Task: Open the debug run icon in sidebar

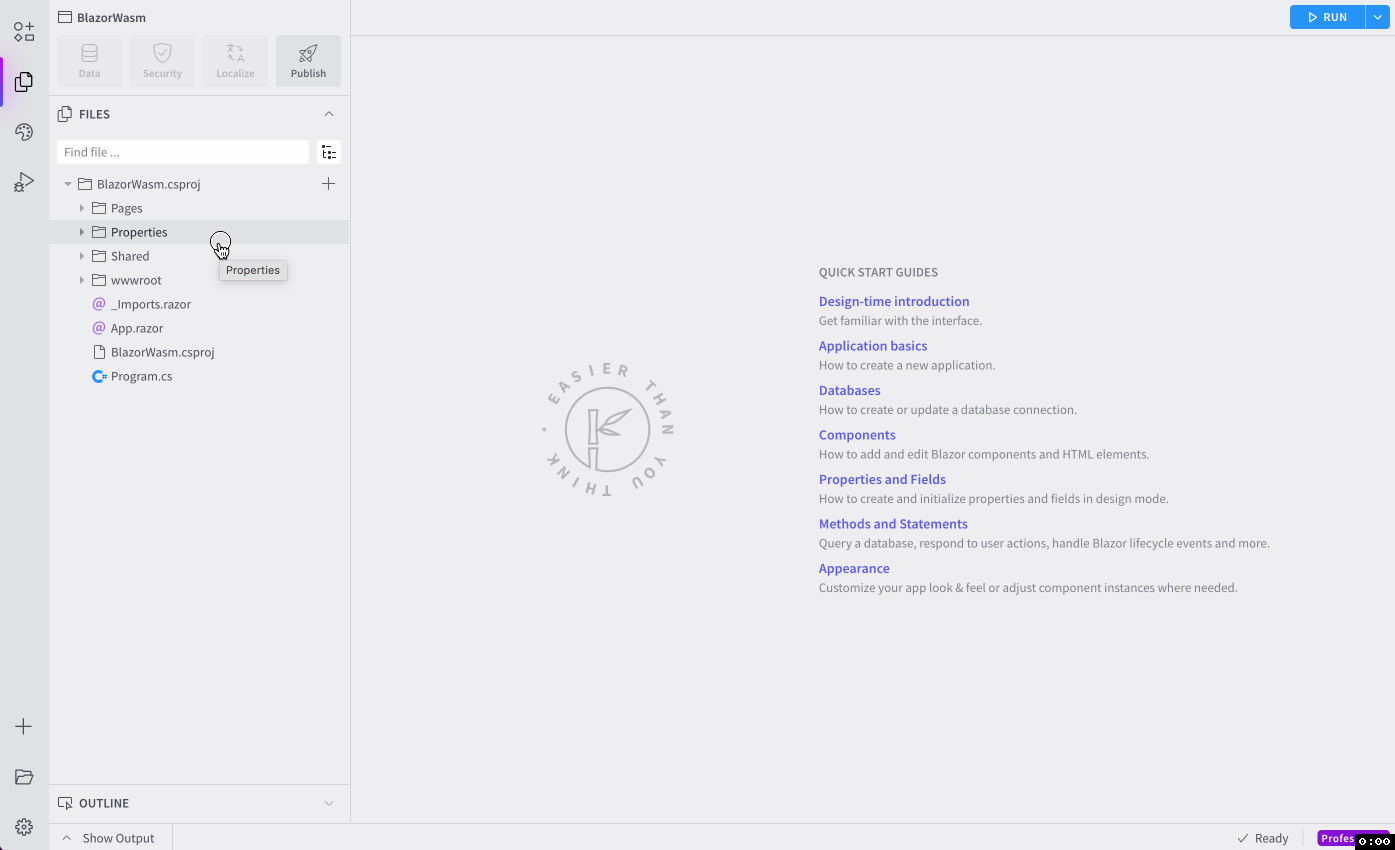Action: pyautogui.click(x=24, y=182)
